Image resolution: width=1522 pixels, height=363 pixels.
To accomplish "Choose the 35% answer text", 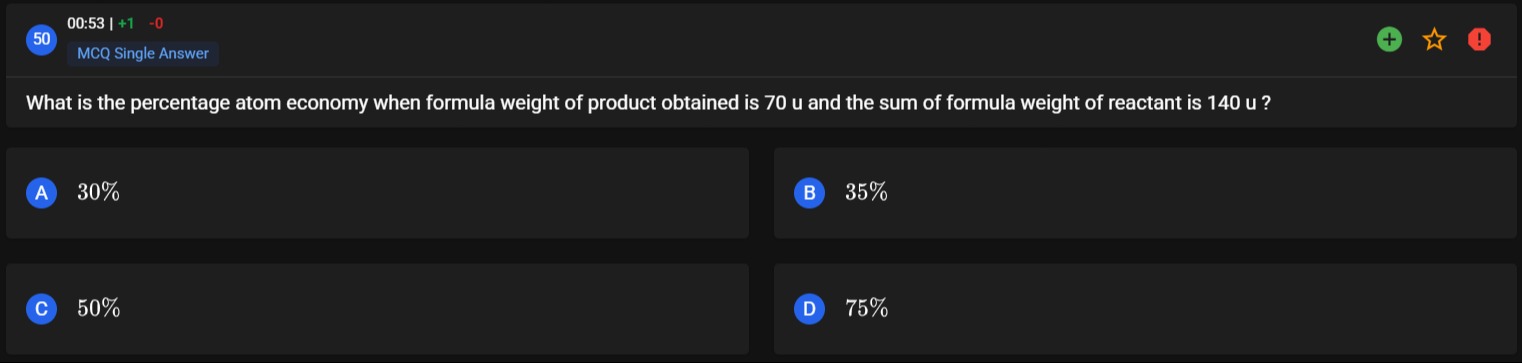I will click(867, 193).
